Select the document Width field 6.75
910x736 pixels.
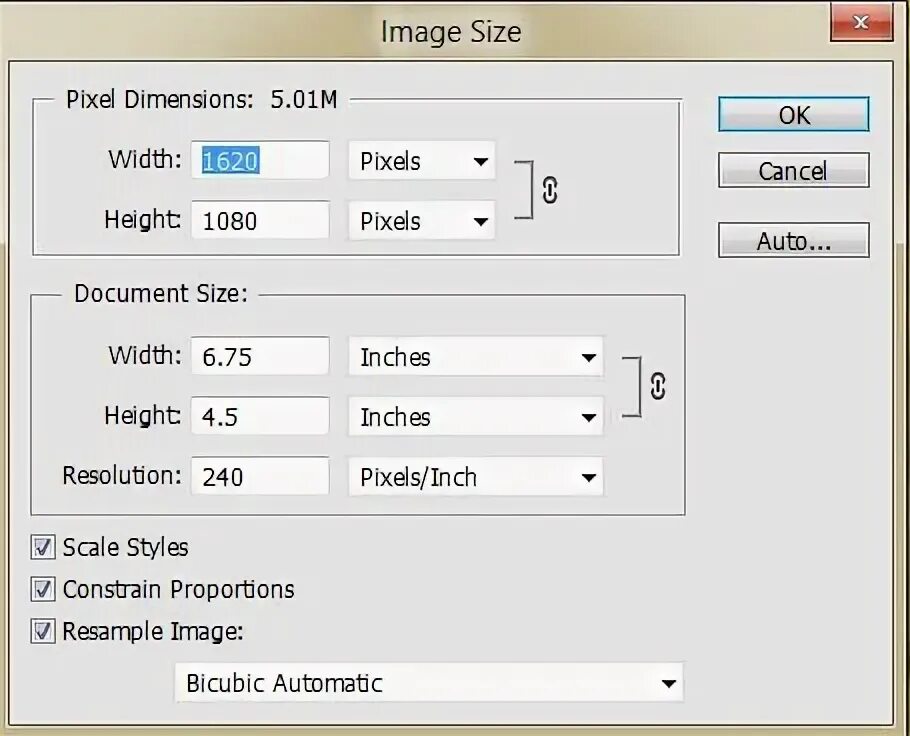pyautogui.click(x=260, y=357)
